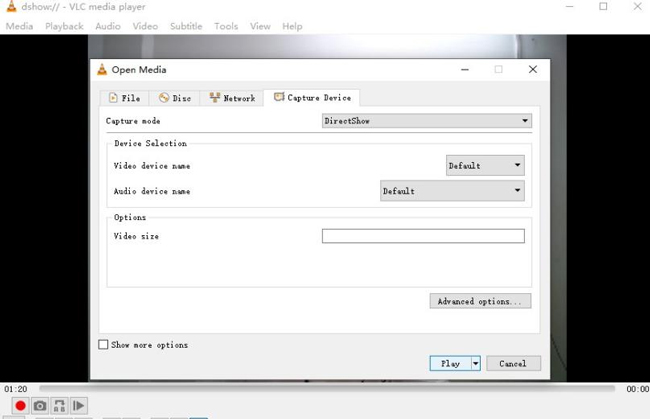
Task: Click the Play button
Action: pos(450,363)
